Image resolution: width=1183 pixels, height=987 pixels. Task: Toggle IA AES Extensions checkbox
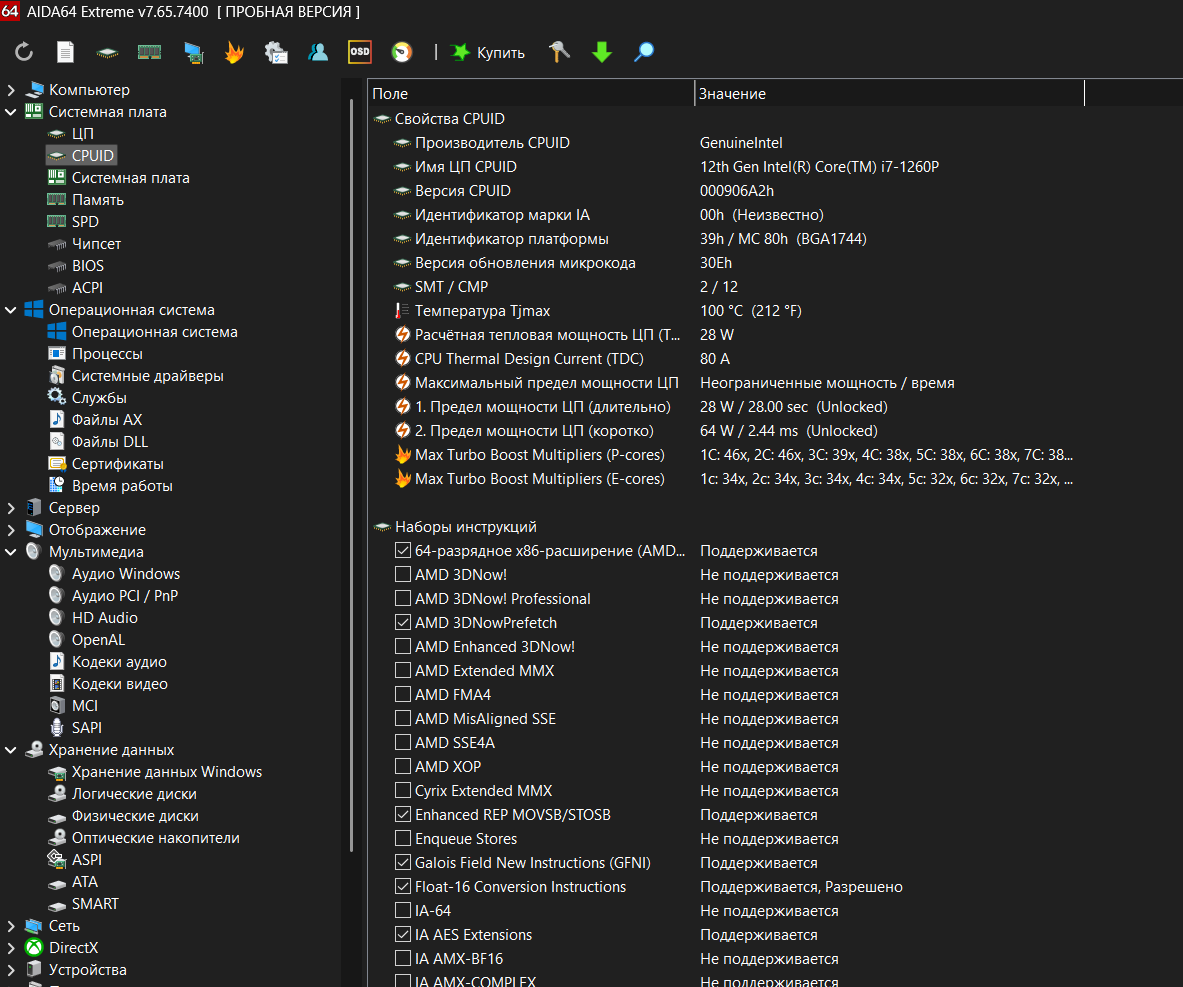coord(403,934)
